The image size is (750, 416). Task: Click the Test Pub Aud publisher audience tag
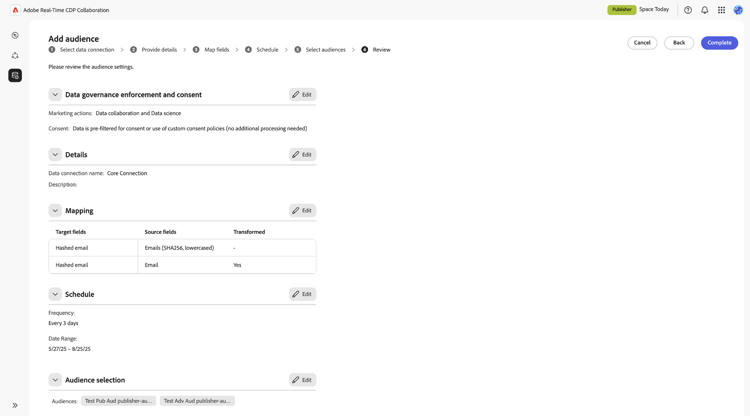click(118, 401)
